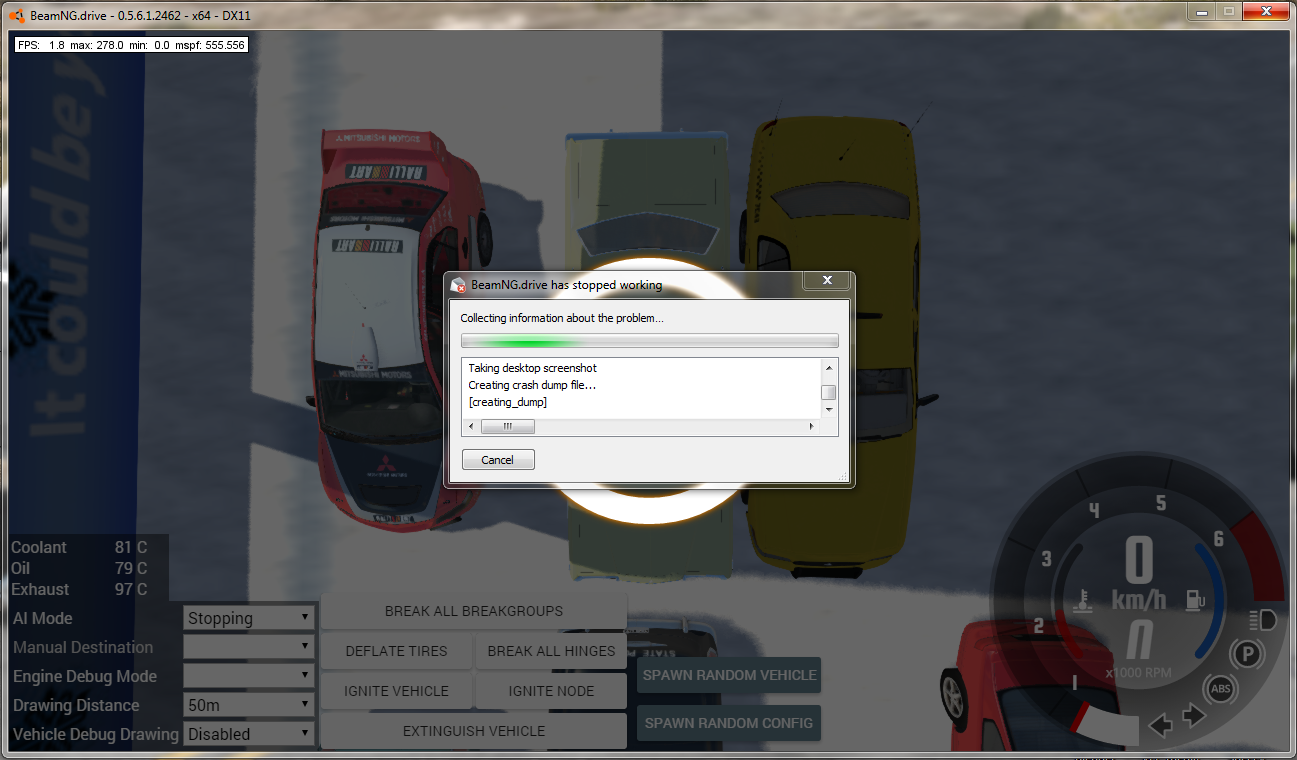Click the resize grip of crash dialog

tap(842, 477)
